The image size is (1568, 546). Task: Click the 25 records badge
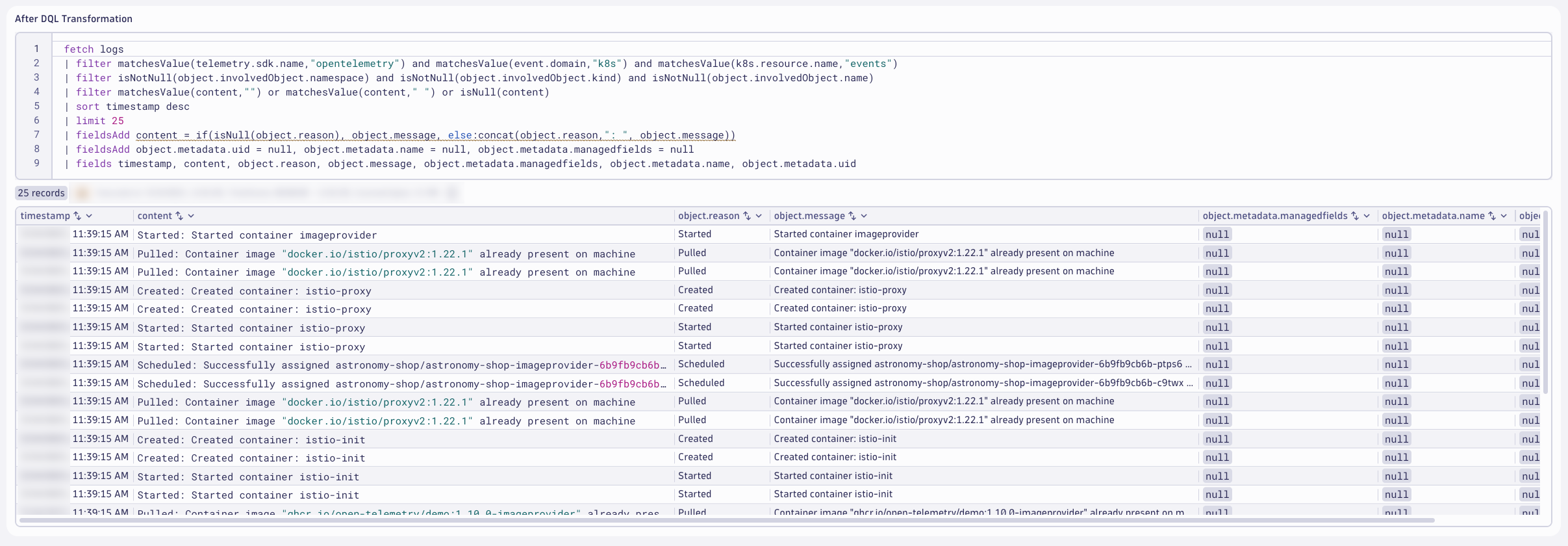tap(42, 193)
